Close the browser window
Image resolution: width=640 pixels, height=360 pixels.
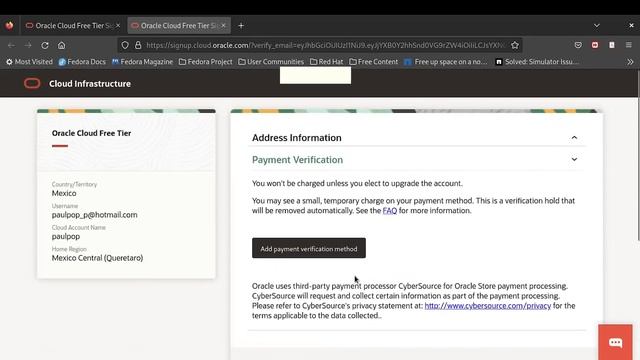(631, 25)
